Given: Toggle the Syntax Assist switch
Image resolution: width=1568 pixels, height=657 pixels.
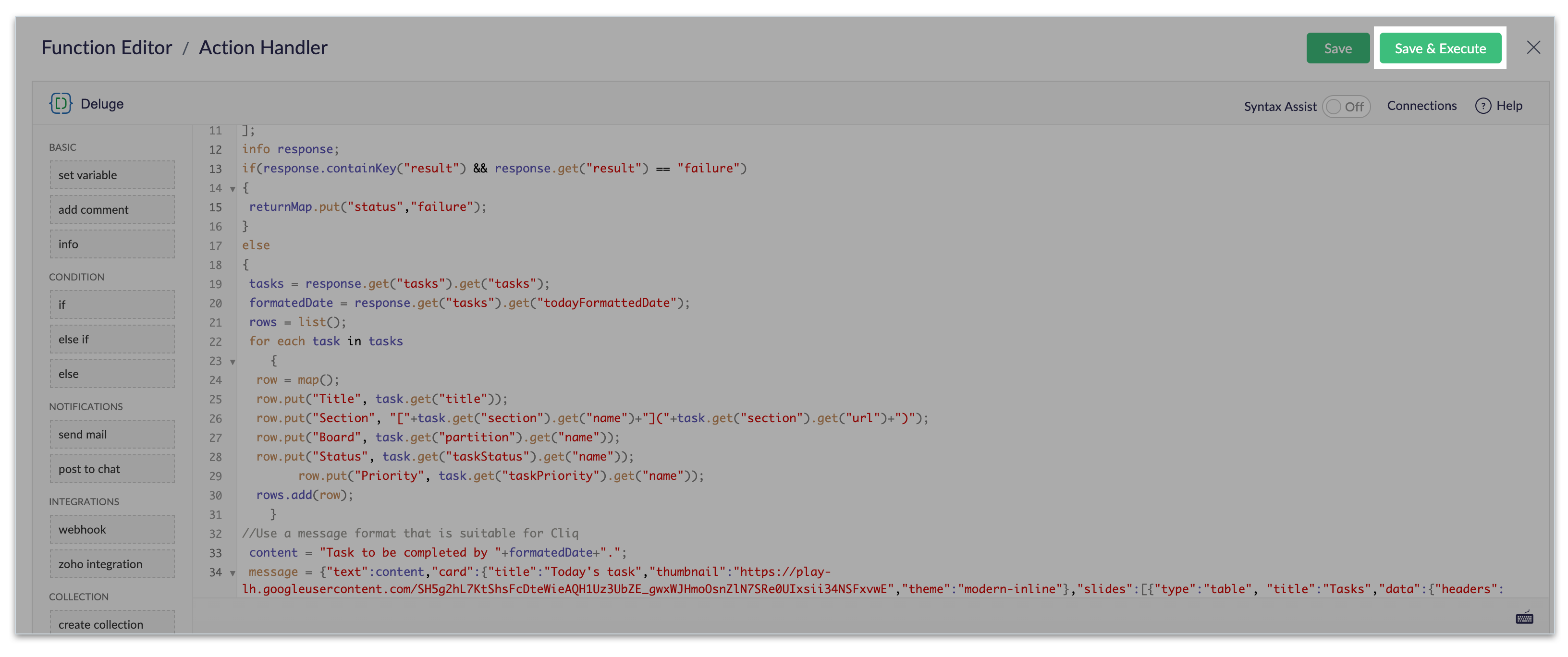Looking at the screenshot, I should [1346, 107].
